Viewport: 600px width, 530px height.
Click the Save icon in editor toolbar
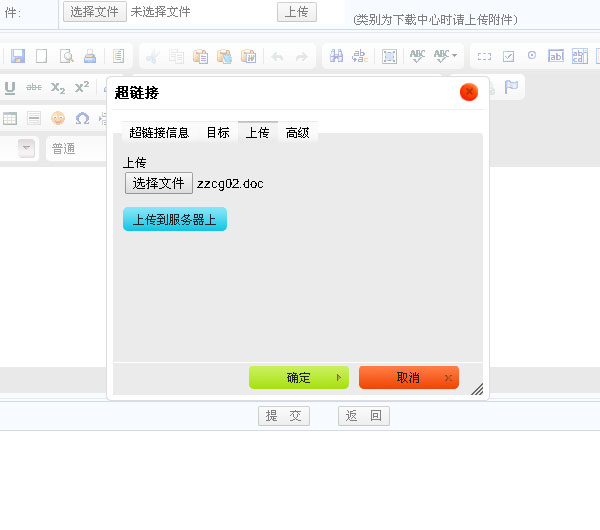[18, 56]
